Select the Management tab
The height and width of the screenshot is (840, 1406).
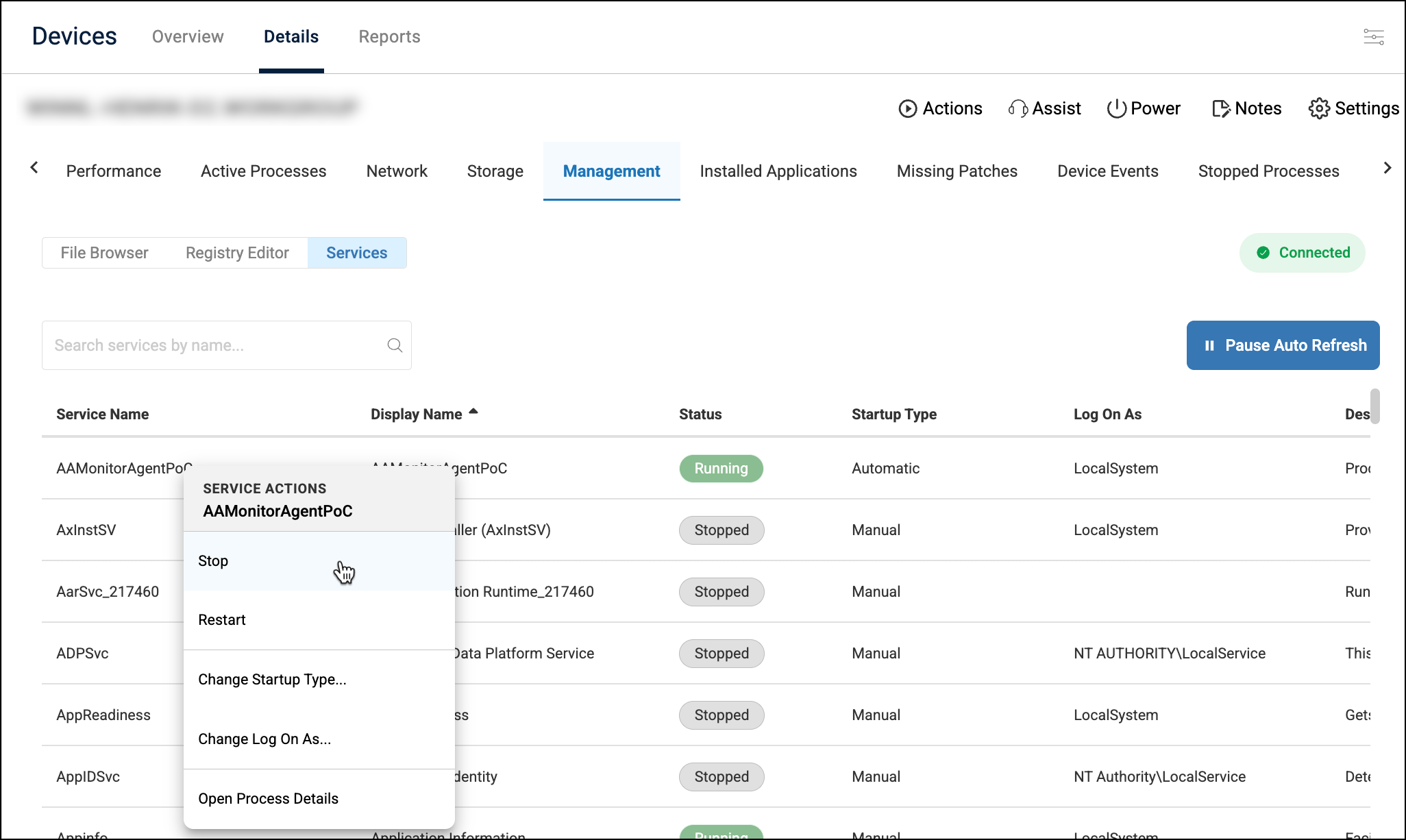point(612,171)
